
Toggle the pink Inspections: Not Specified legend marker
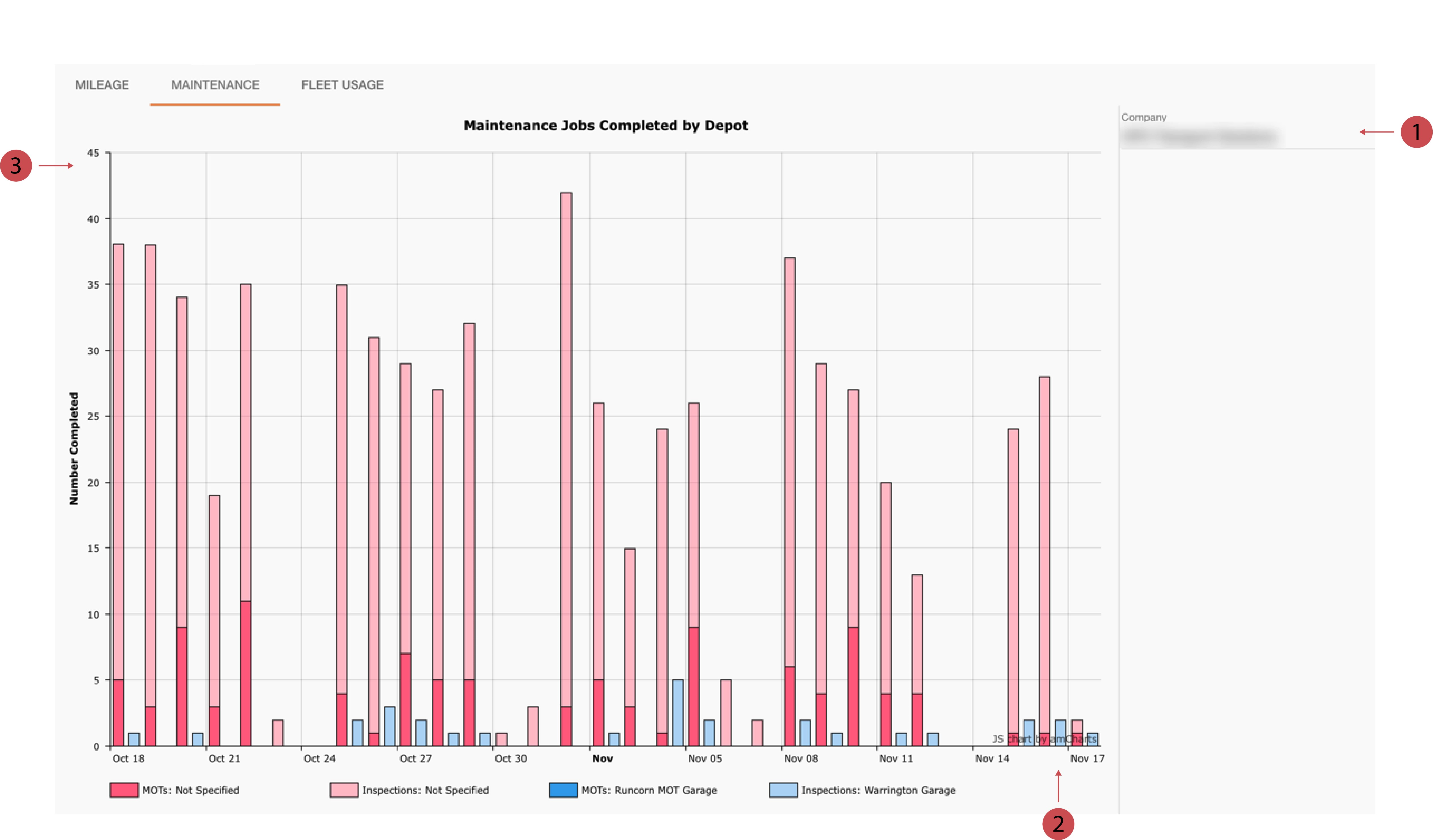[x=344, y=790]
